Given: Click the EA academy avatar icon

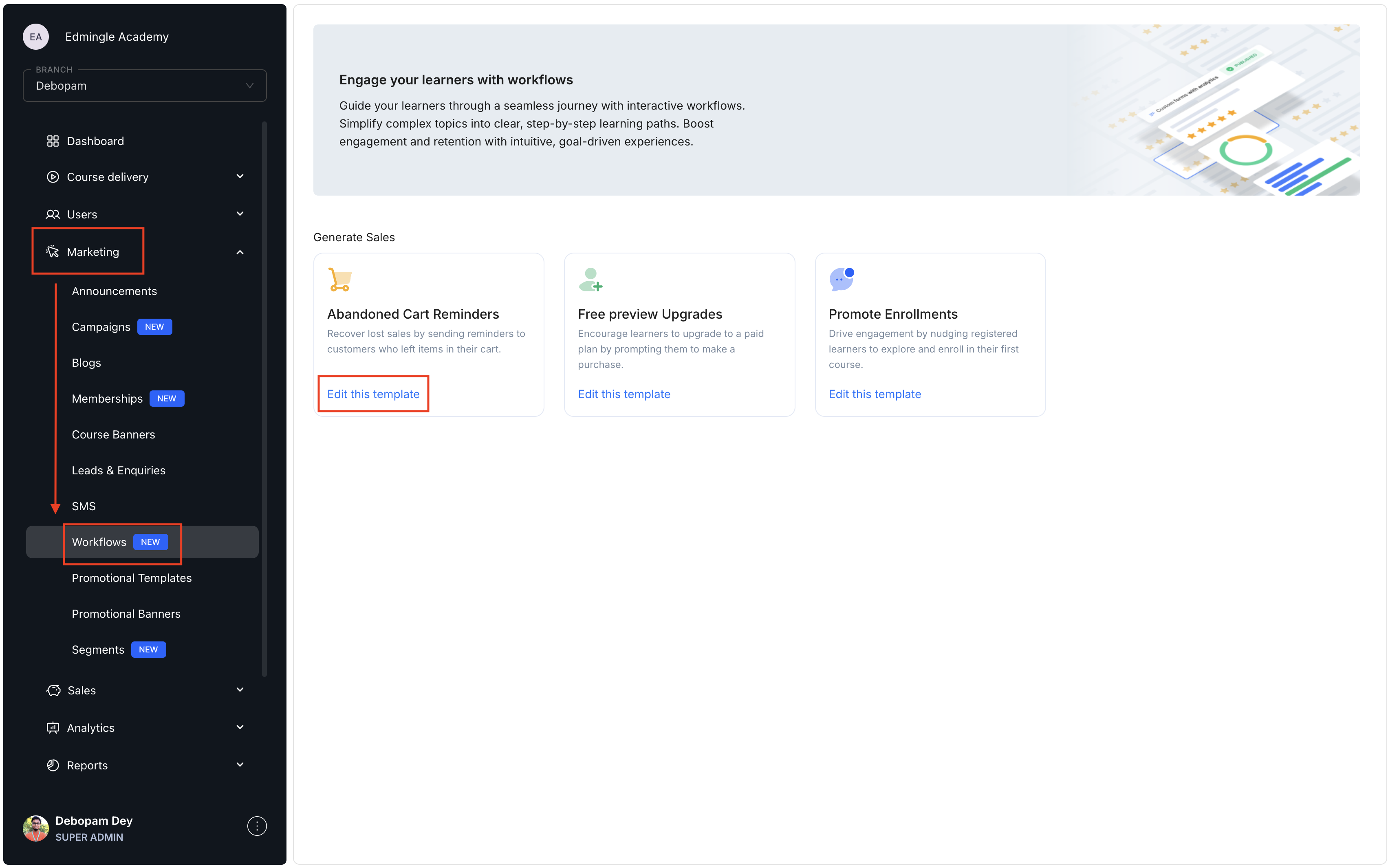Looking at the screenshot, I should (35, 37).
